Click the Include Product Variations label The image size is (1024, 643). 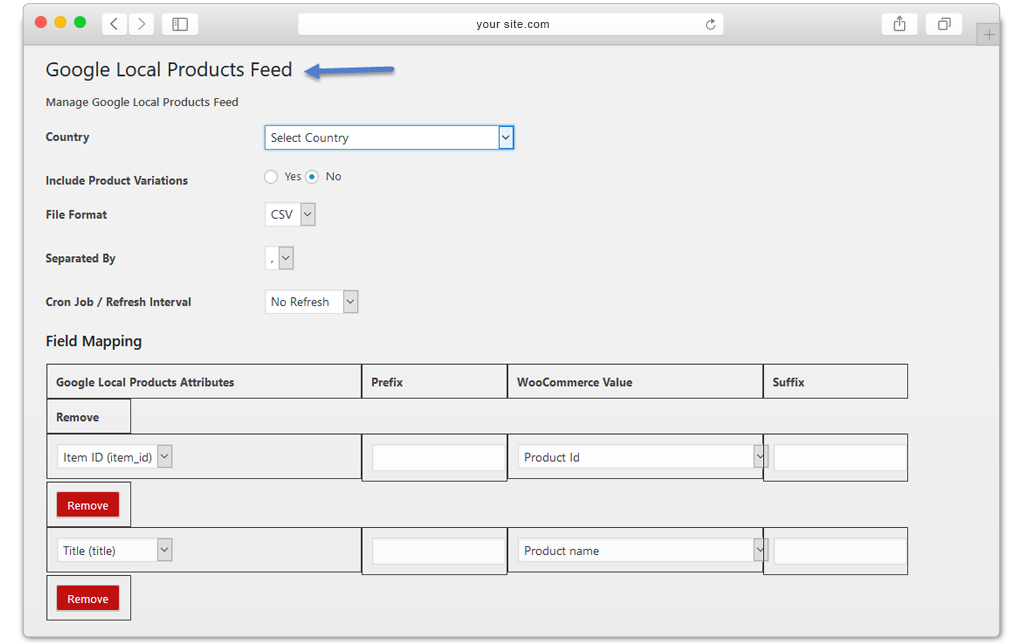point(117,180)
